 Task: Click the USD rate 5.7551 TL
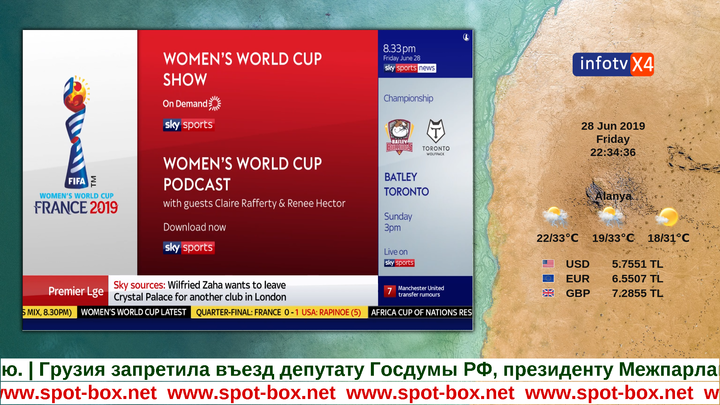click(637, 264)
